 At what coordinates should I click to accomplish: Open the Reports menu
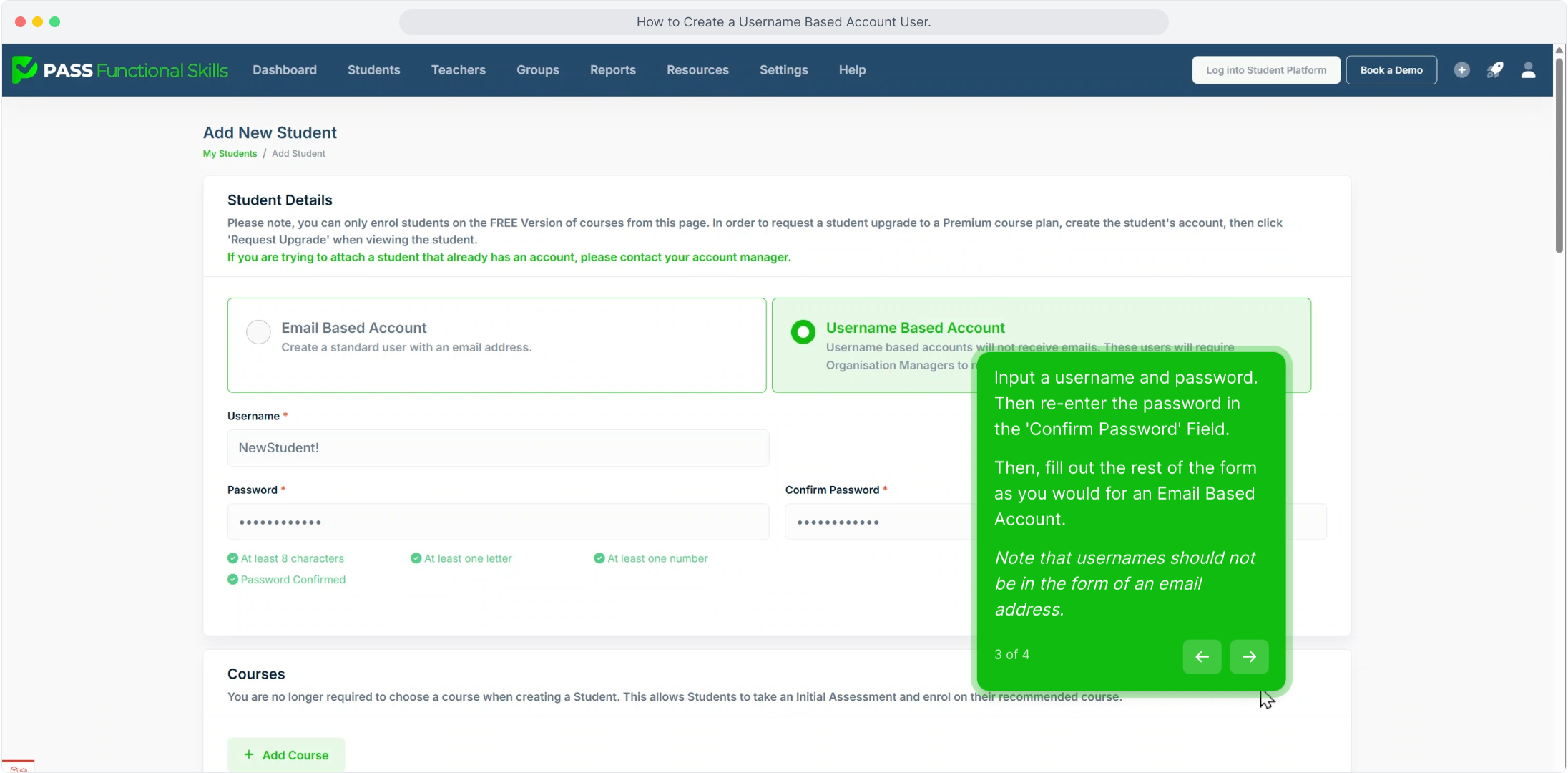pyautogui.click(x=612, y=70)
